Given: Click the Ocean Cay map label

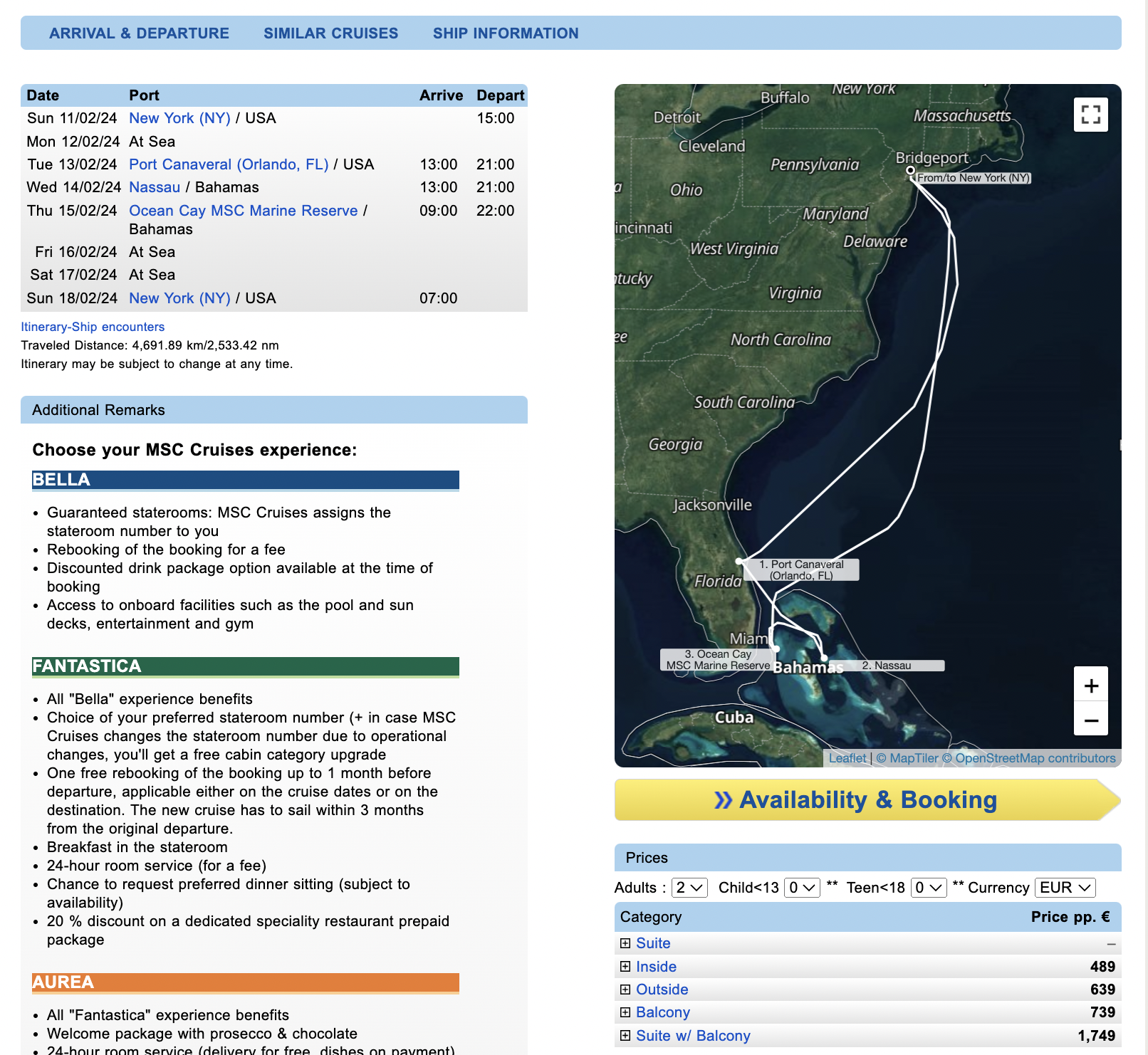Looking at the screenshot, I should coord(718,659).
